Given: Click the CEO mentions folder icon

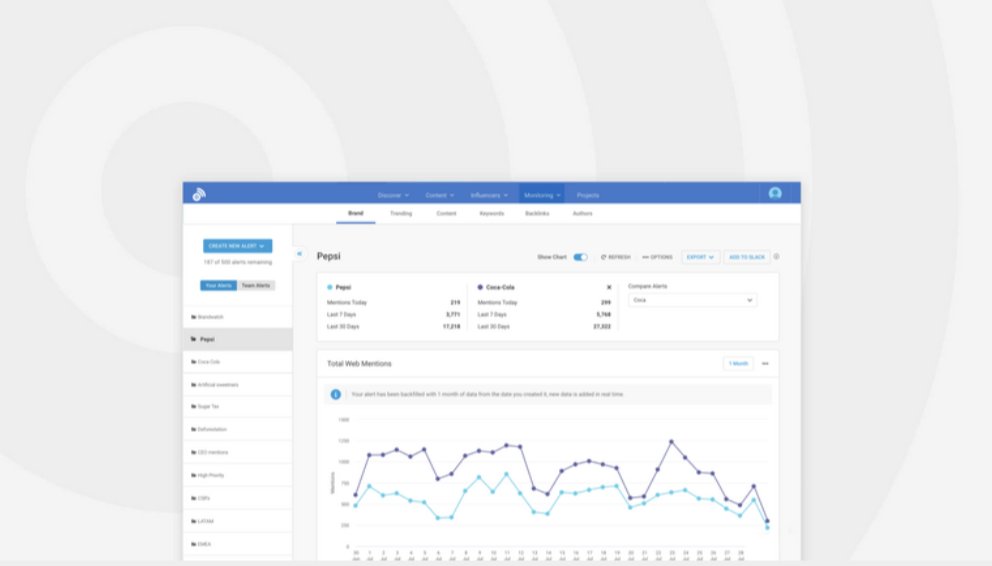Looking at the screenshot, I should point(194,453).
